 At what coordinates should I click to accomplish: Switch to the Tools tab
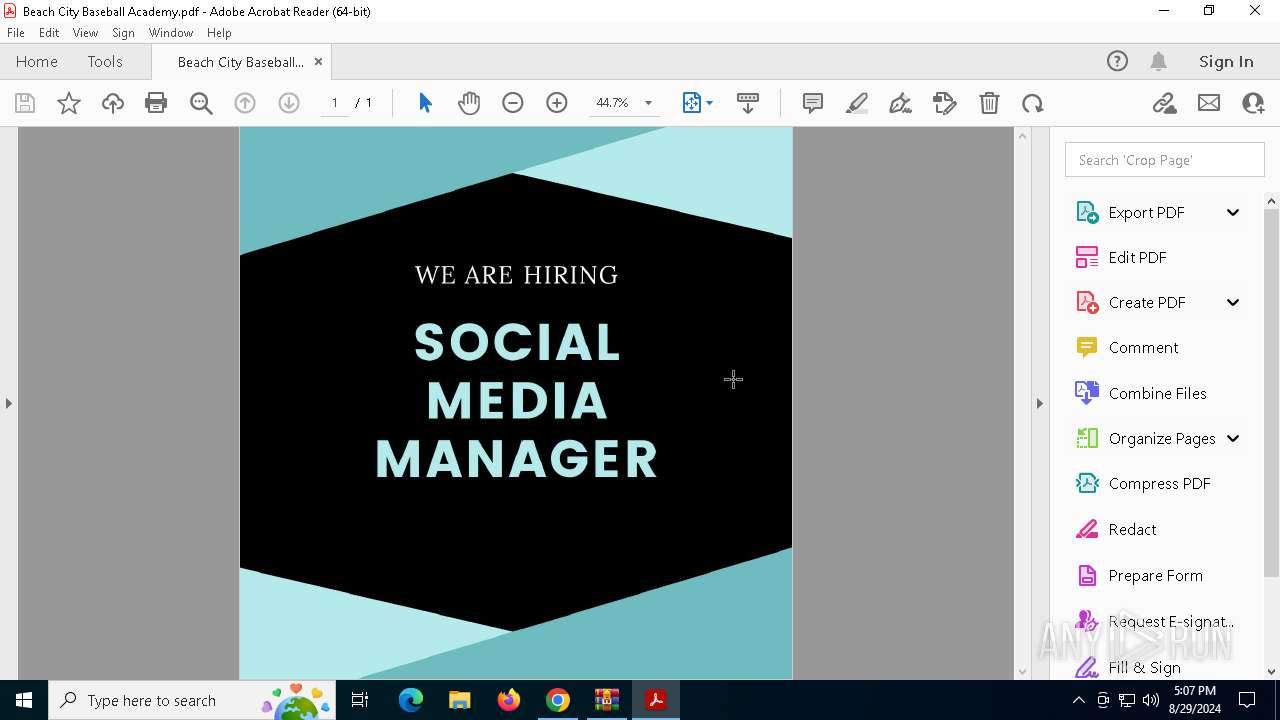[105, 61]
